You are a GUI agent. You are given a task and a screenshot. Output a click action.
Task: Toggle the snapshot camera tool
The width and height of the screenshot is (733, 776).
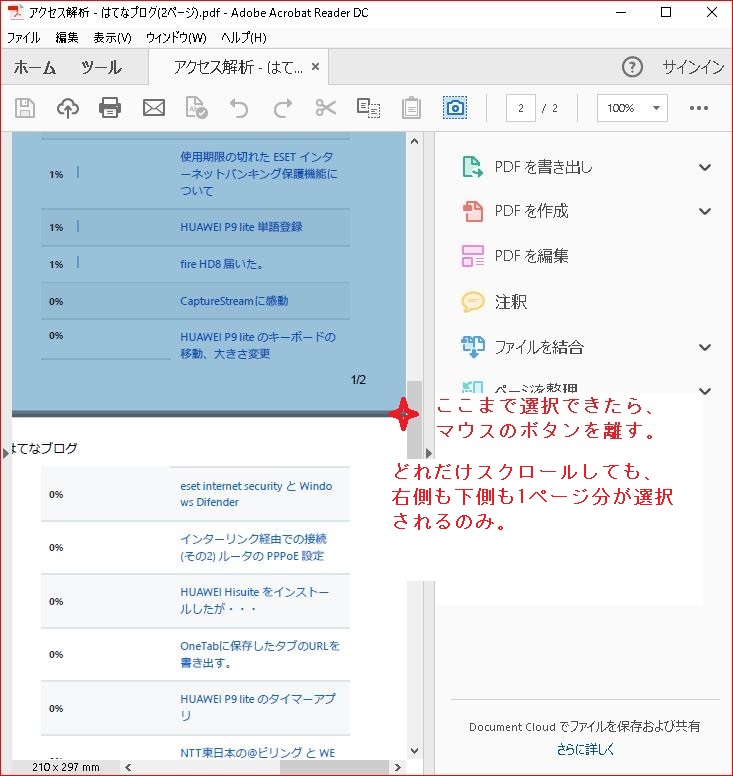(x=455, y=108)
